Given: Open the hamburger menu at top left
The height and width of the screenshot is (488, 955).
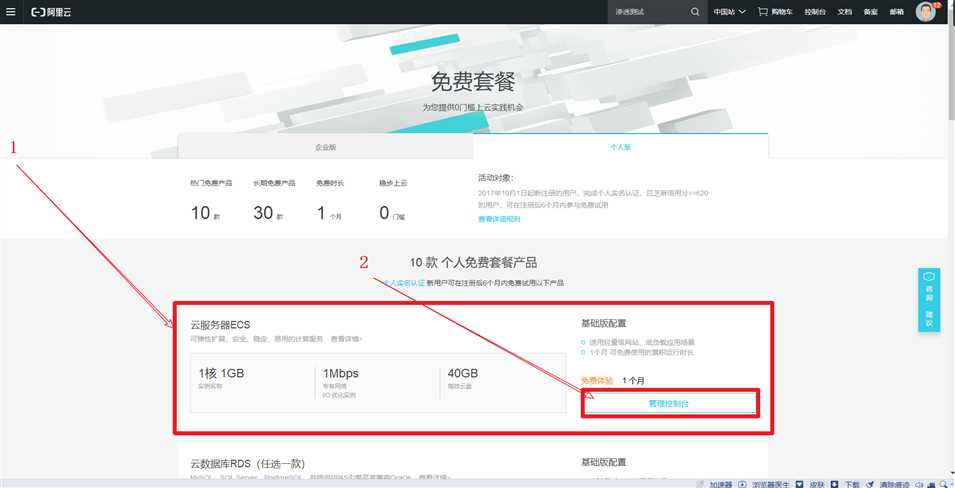Looking at the screenshot, I should tap(10, 12).
